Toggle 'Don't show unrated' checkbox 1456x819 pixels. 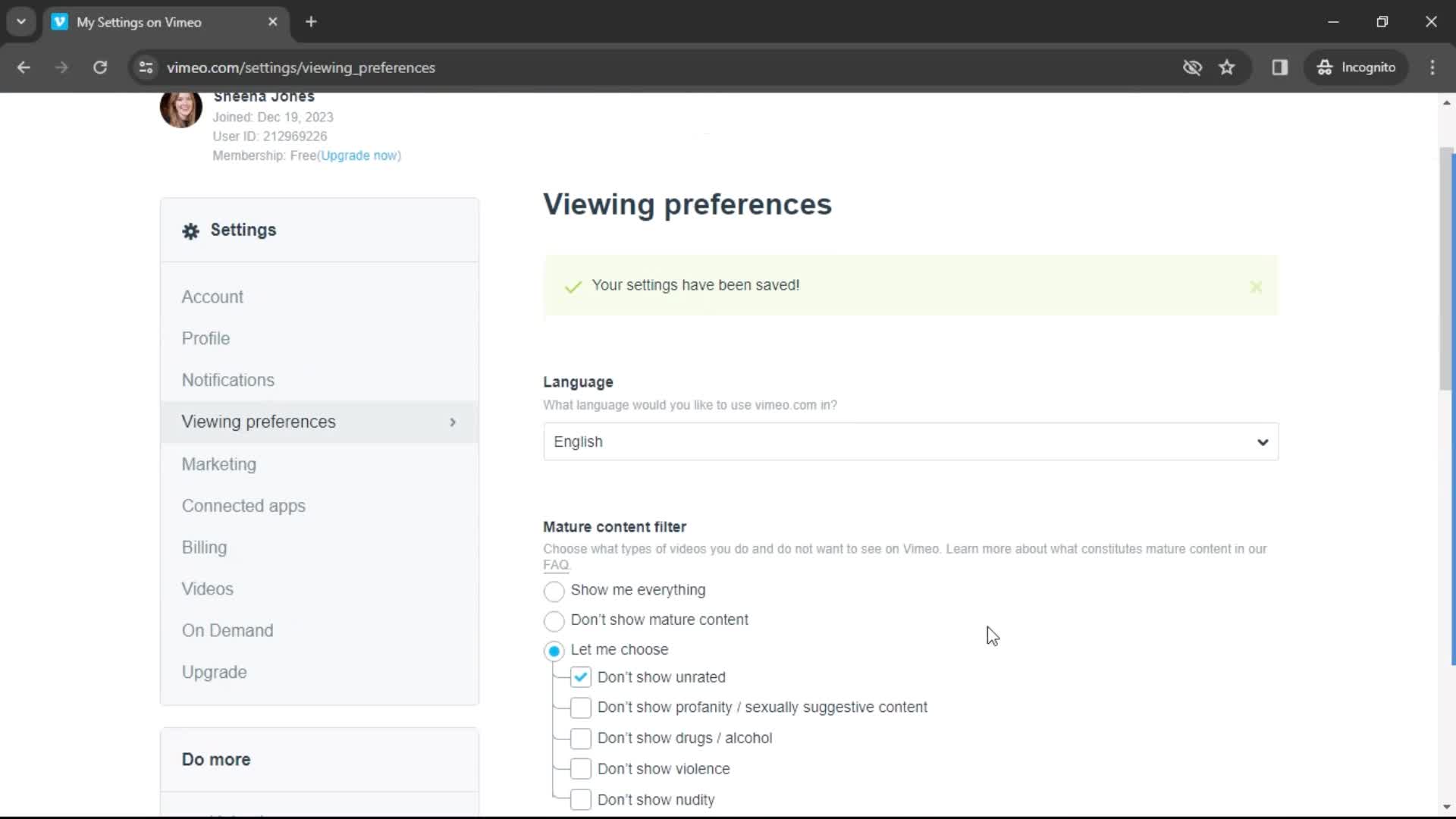coord(582,677)
